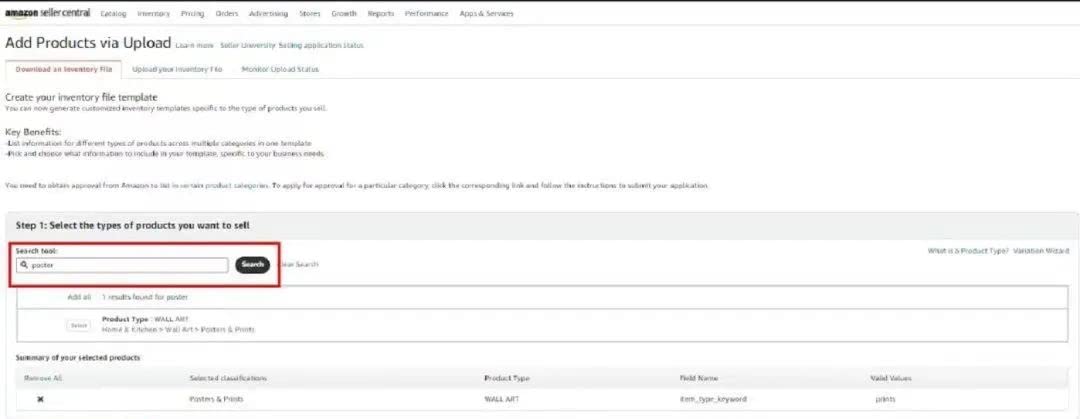Open the Catalog menu
The height and width of the screenshot is (419, 1080).
(x=114, y=14)
